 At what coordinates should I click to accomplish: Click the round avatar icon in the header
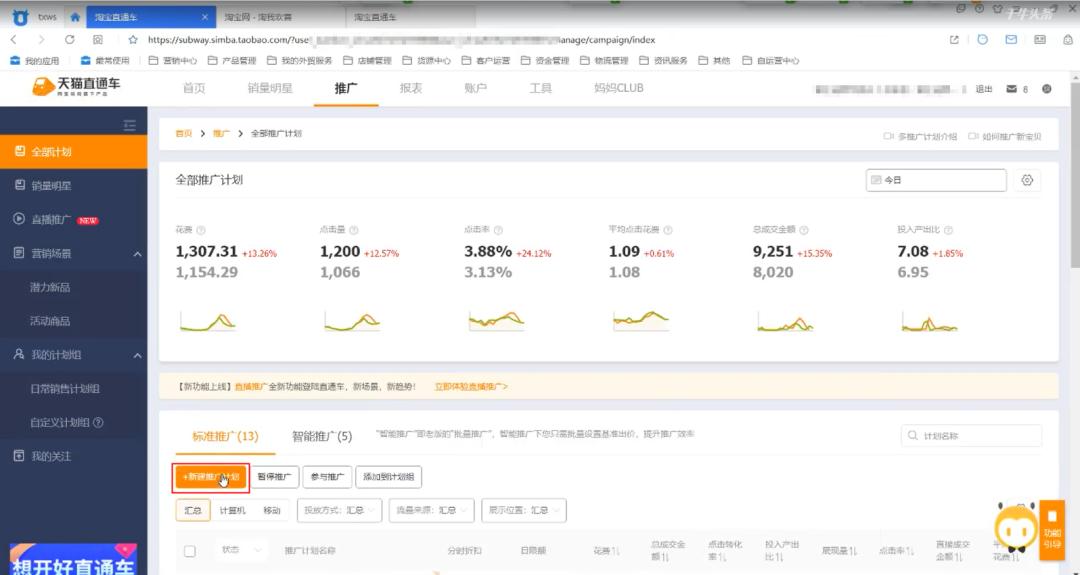[x=1046, y=89]
